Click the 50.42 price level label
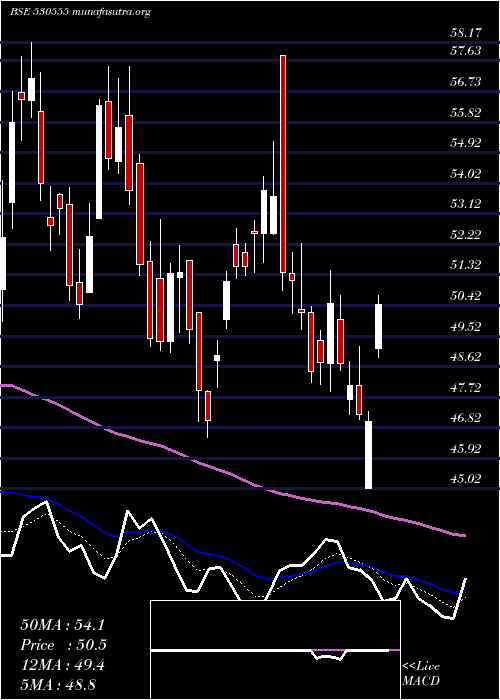 point(466,296)
